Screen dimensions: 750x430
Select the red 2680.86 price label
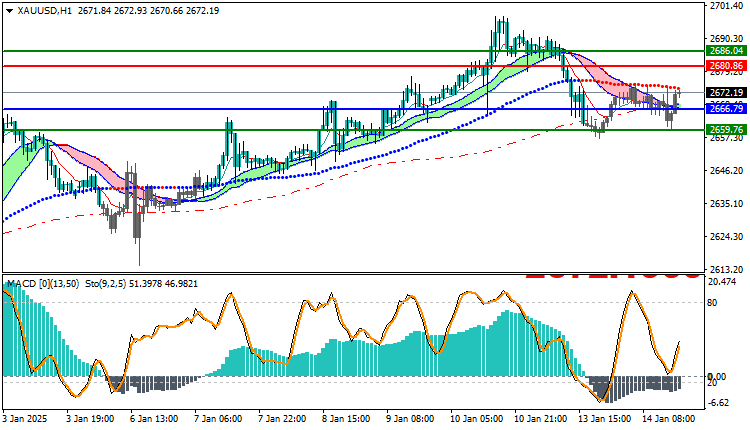coord(726,66)
